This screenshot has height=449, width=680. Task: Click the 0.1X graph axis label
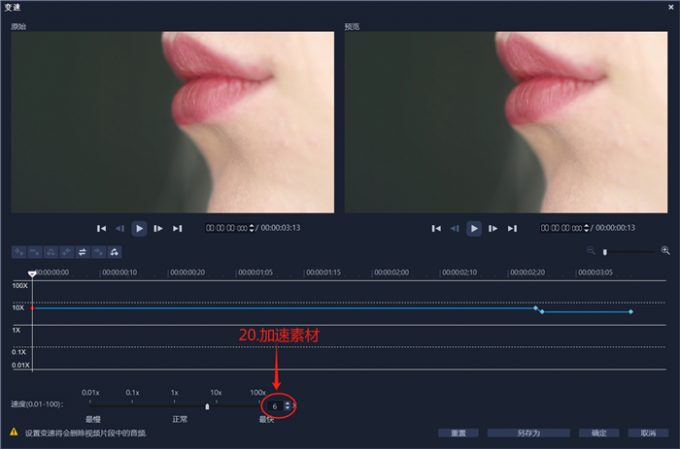coord(19,352)
